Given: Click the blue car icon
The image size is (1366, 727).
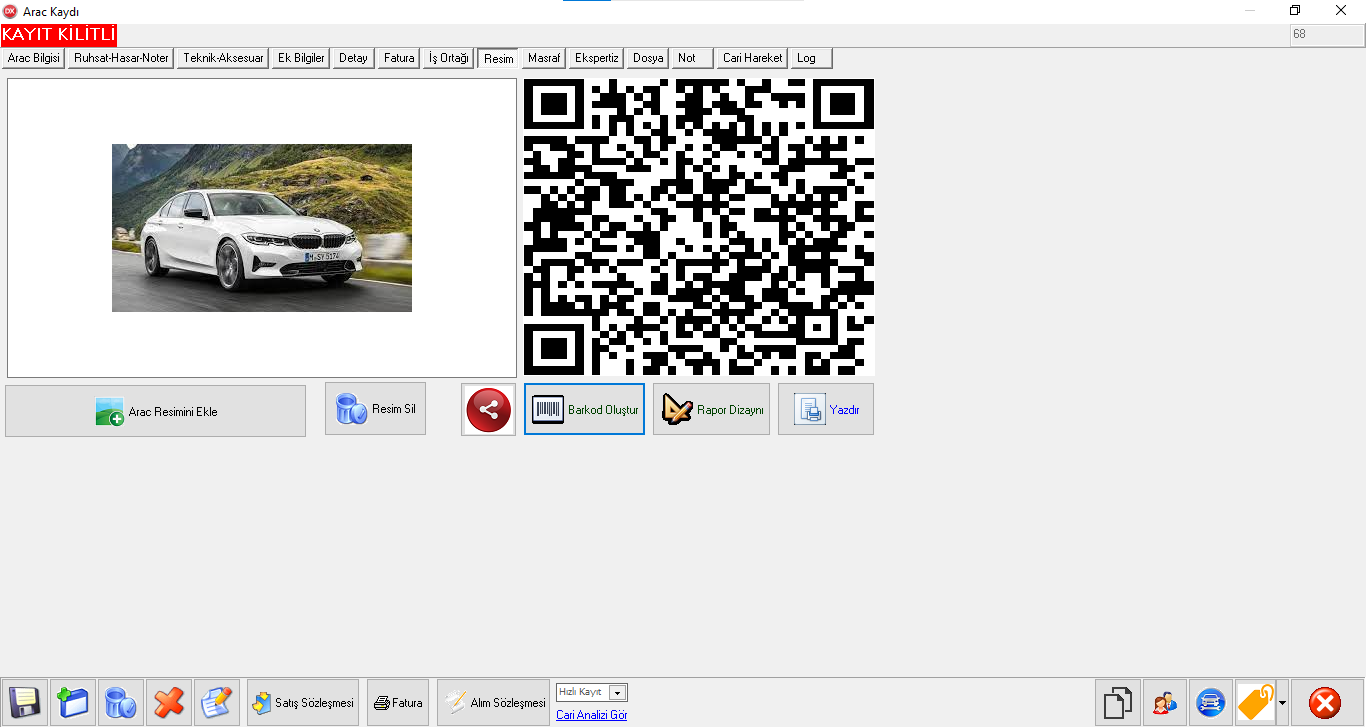Looking at the screenshot, I should click(1211, 702).
